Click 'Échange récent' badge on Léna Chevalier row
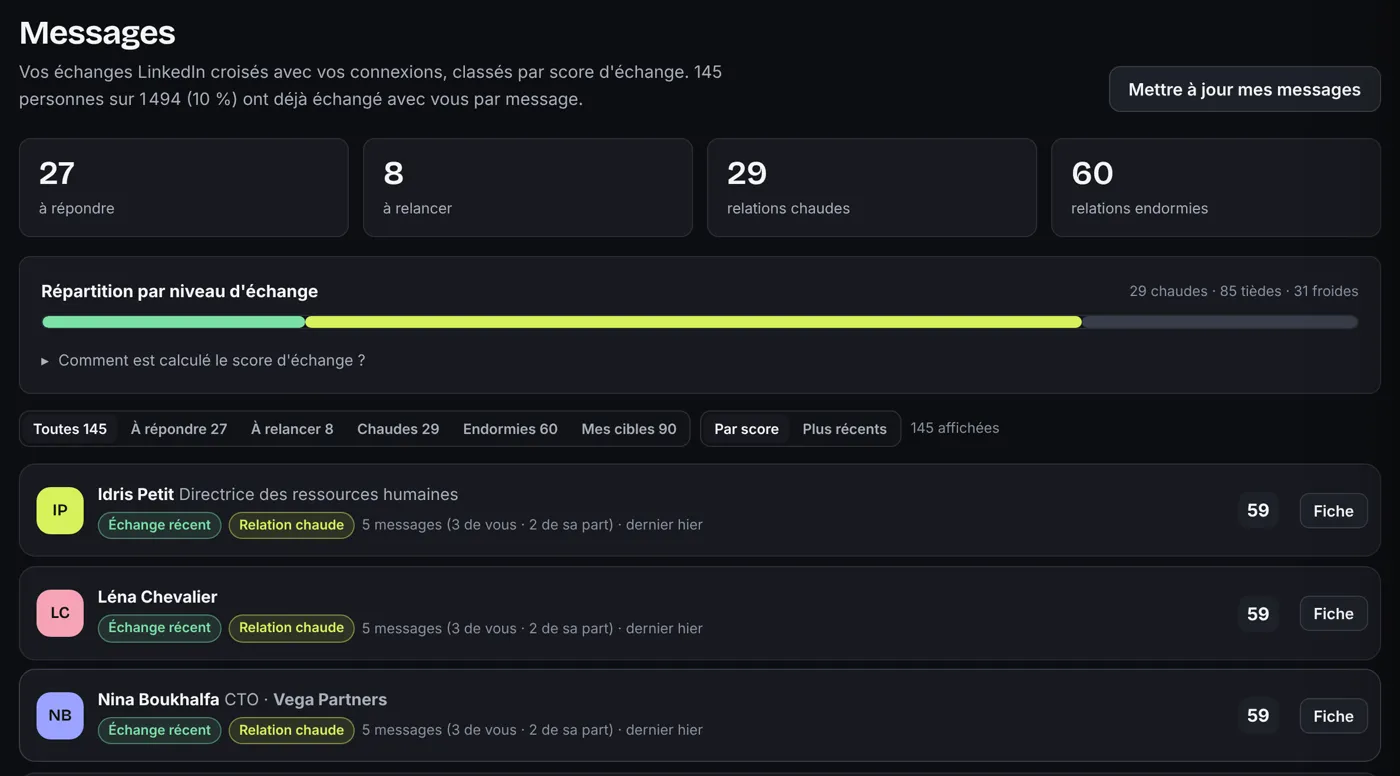The width and height of the screenshot is (1400, 776). point(159,628)
